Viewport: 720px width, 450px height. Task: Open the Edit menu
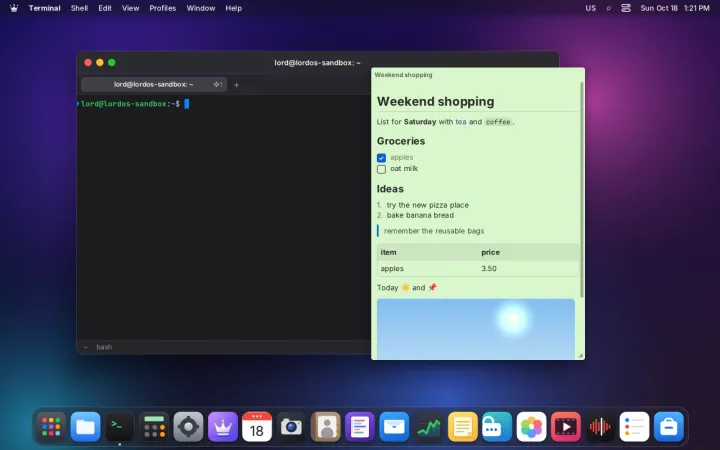(x=105, y=8)
